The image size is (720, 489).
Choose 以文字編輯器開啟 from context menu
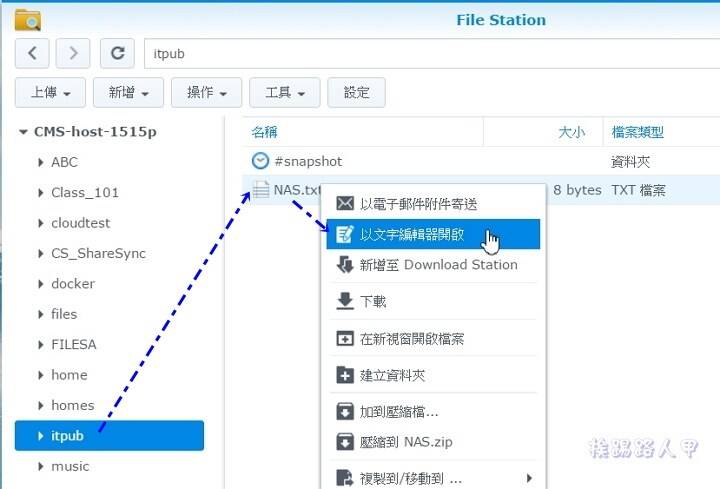(x=433, y=234)
